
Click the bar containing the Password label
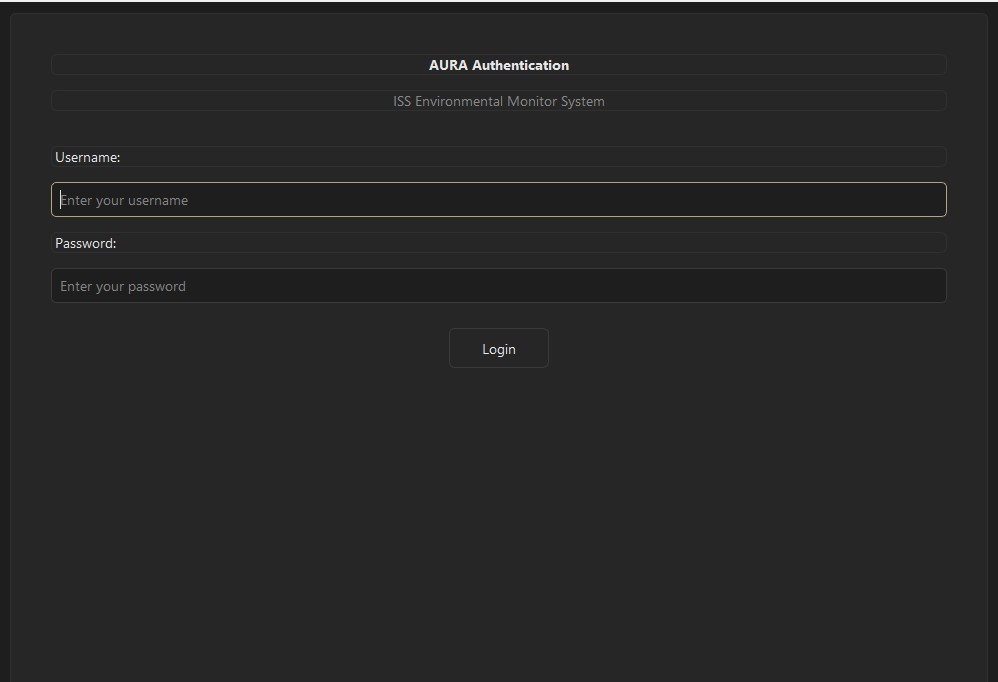499,243
